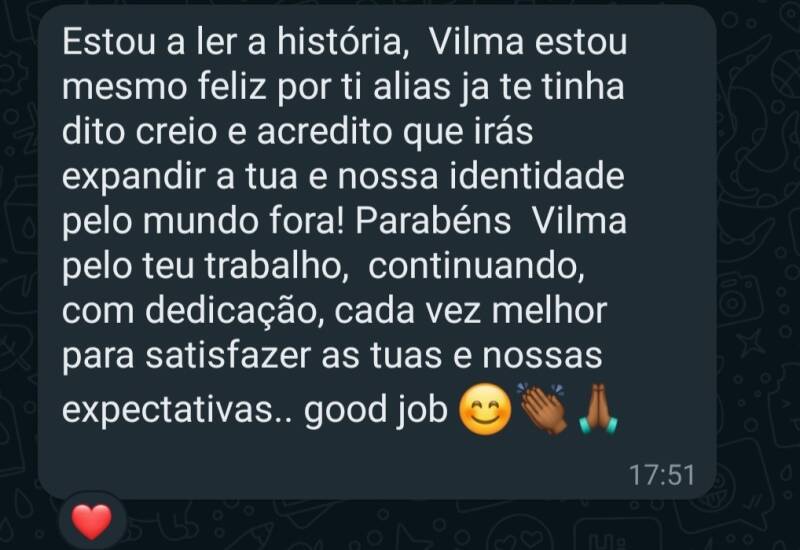Click "Vilma" right after "Parabéns"
This screenshot has width=800, height=550.
[579, 221]
